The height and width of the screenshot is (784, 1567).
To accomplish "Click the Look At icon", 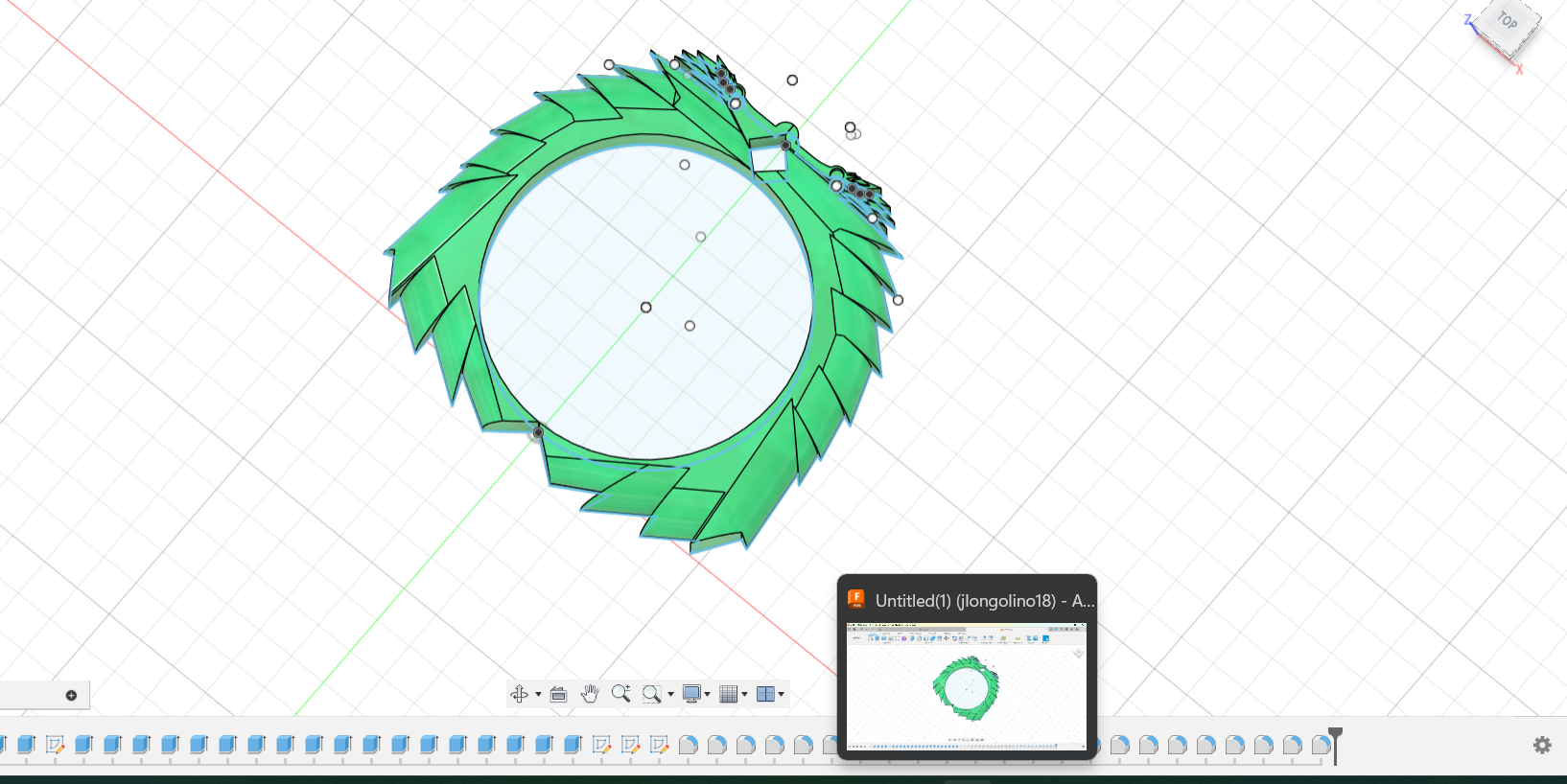I will click(x=559, y=694).
